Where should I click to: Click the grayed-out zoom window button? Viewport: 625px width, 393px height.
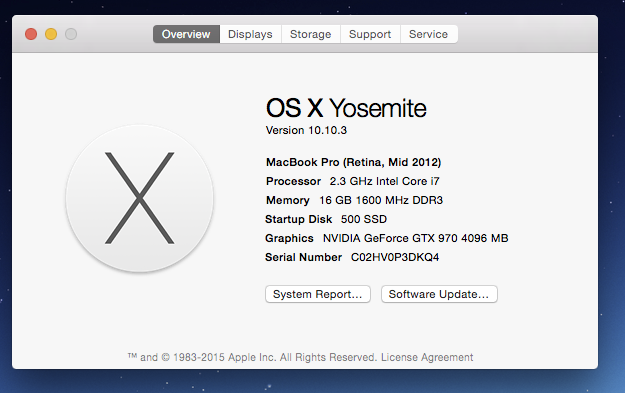coord(71,34)
